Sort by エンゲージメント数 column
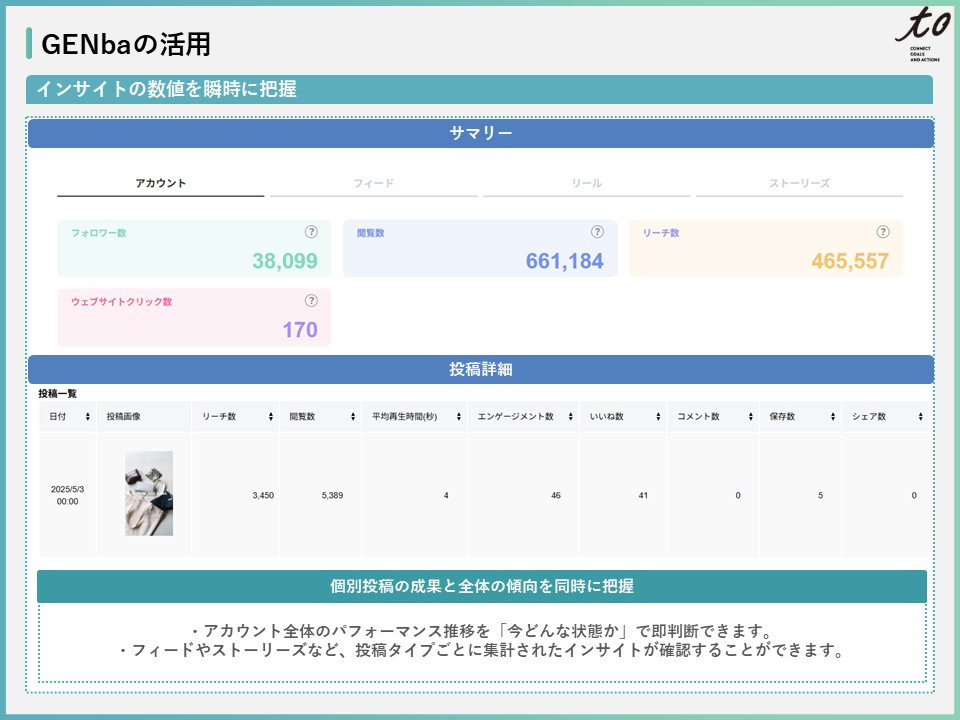The width and height of the screenshot is (960, 720). pos(570,417)
